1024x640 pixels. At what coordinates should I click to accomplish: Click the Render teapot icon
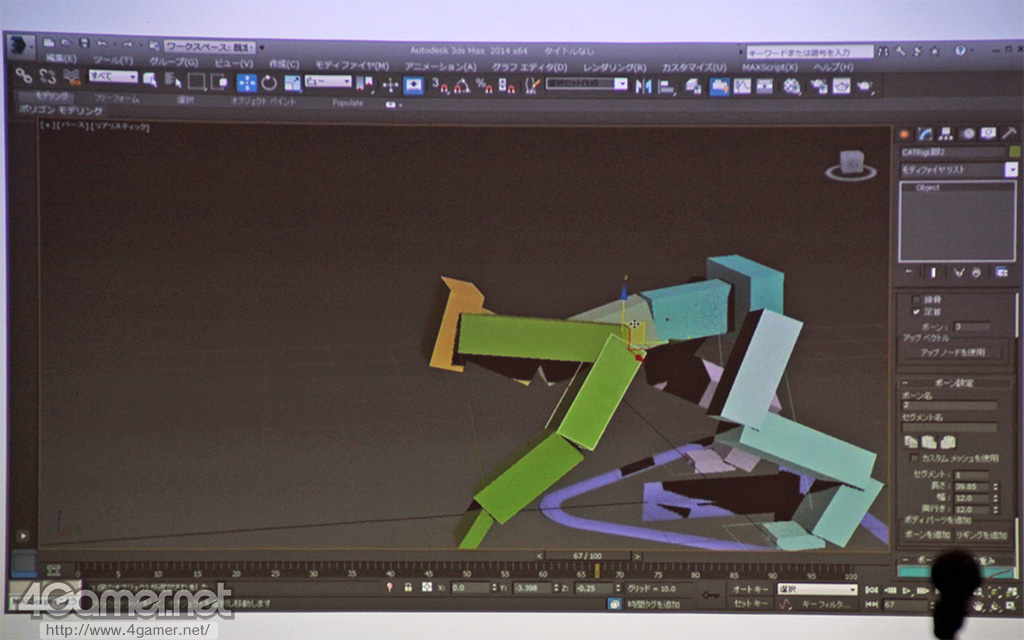pos(865,87)
